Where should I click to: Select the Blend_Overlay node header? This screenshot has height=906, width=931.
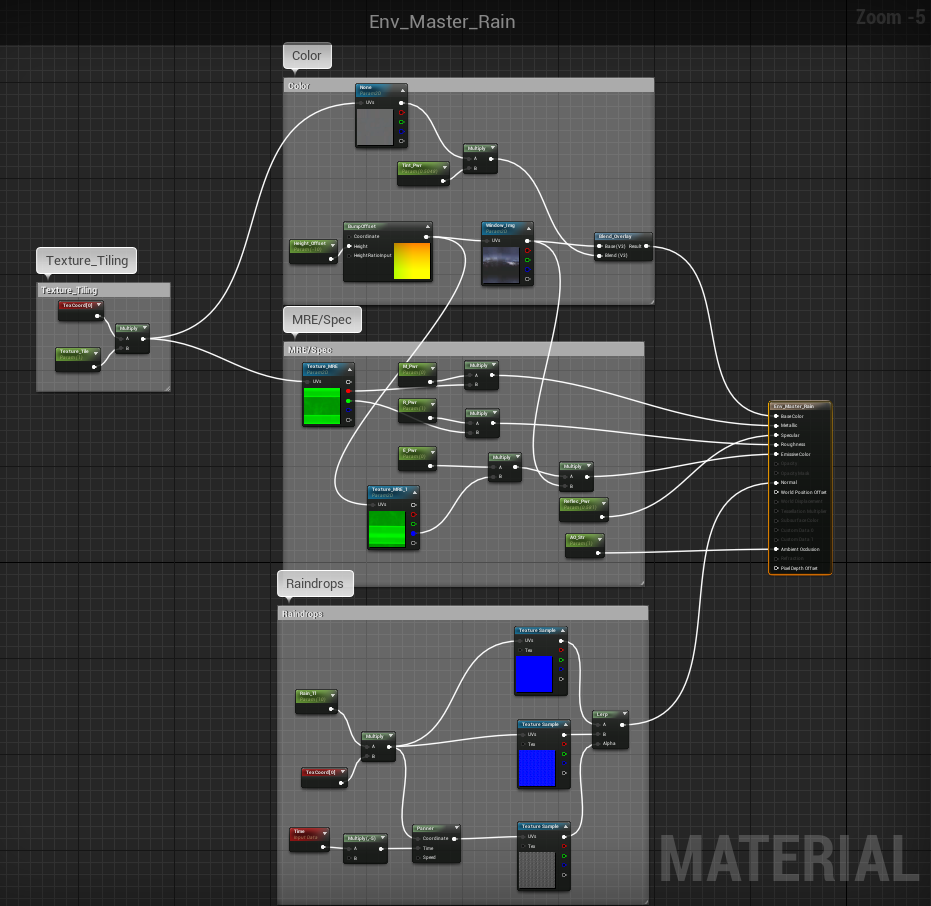623,236
